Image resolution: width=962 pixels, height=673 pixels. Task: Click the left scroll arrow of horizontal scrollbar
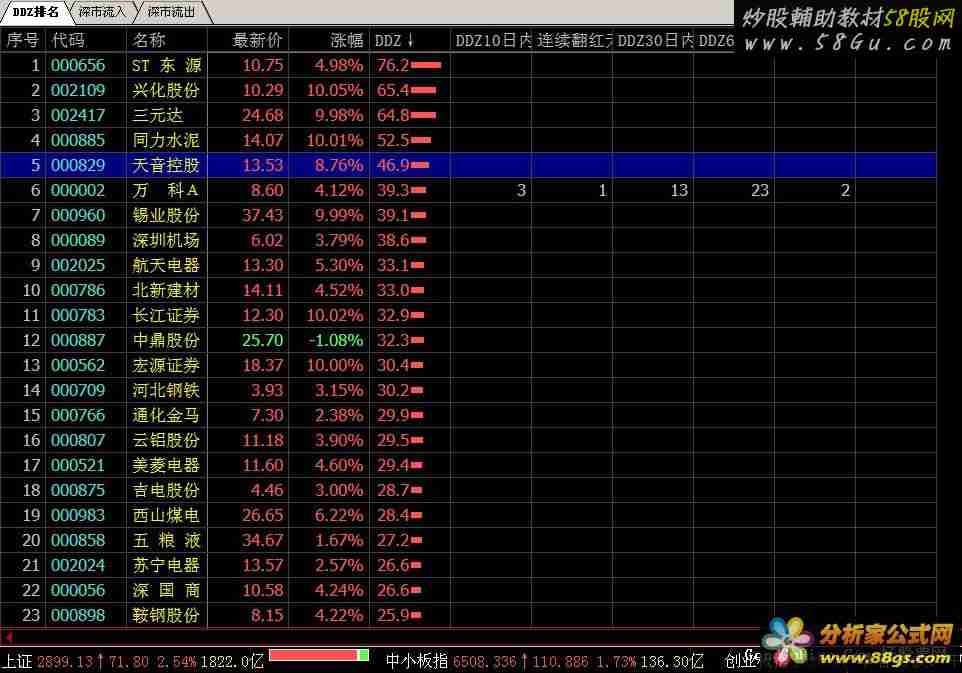pyautogui.click(x=8, y=637)
